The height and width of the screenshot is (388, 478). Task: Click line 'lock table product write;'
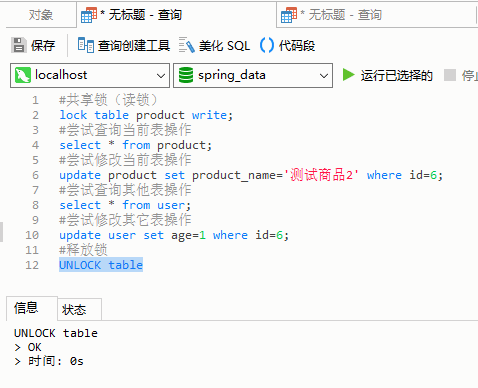coord(146,115)
